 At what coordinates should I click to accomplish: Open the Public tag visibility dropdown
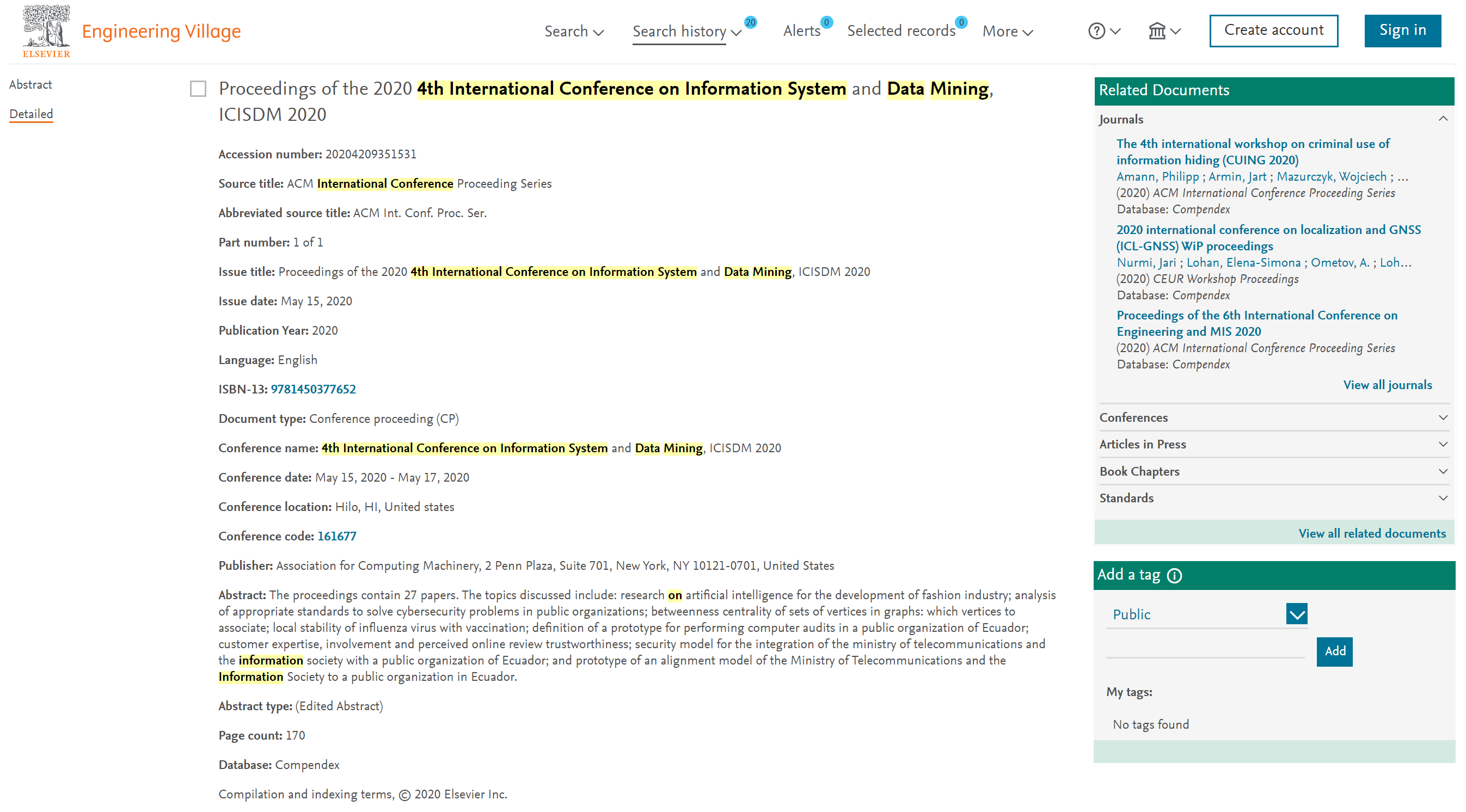tap(1206, 614)
